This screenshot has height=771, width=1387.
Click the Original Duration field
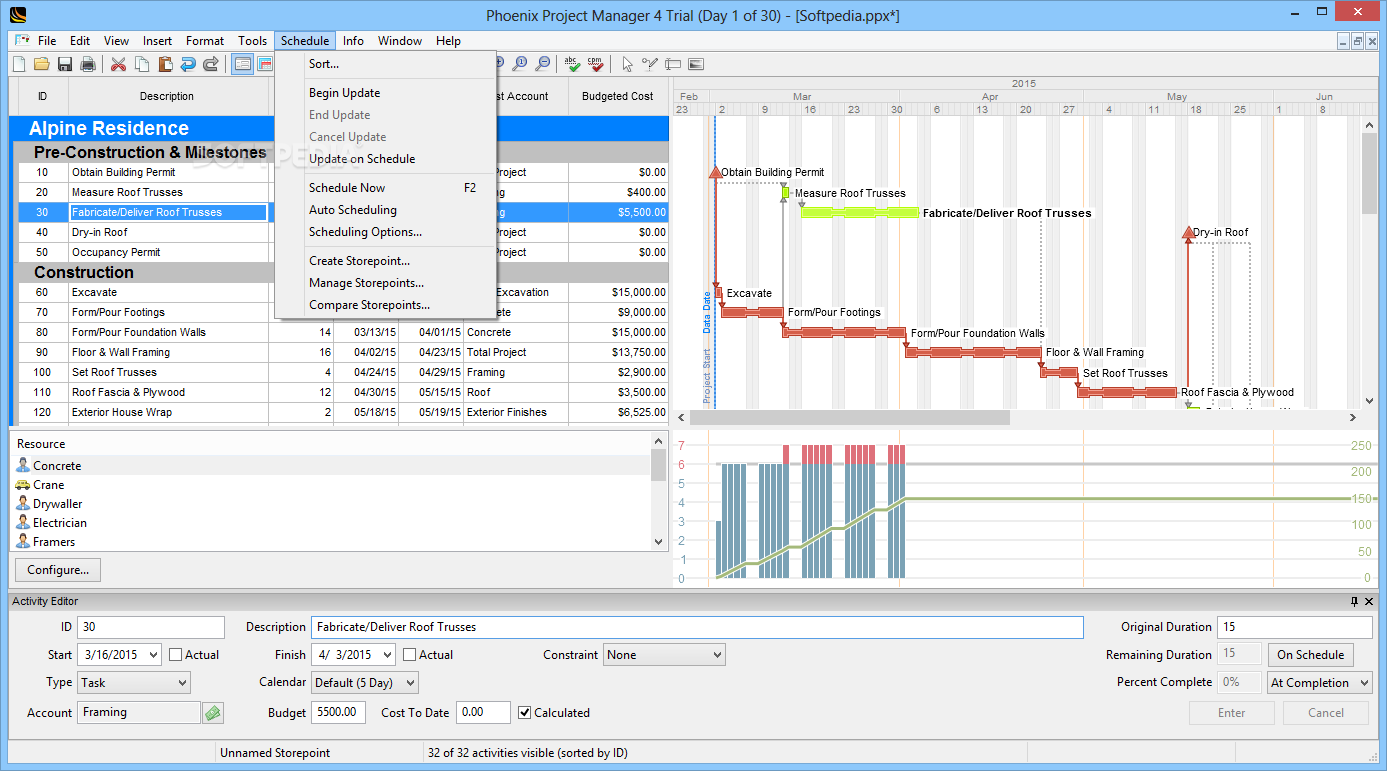pos(1295,627)
